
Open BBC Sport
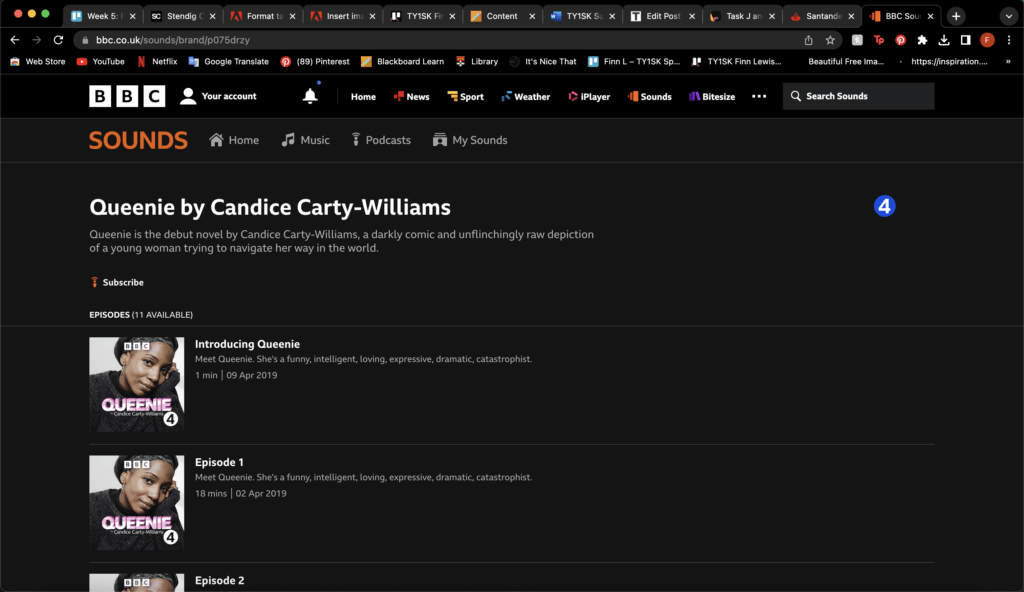(466, 97)
